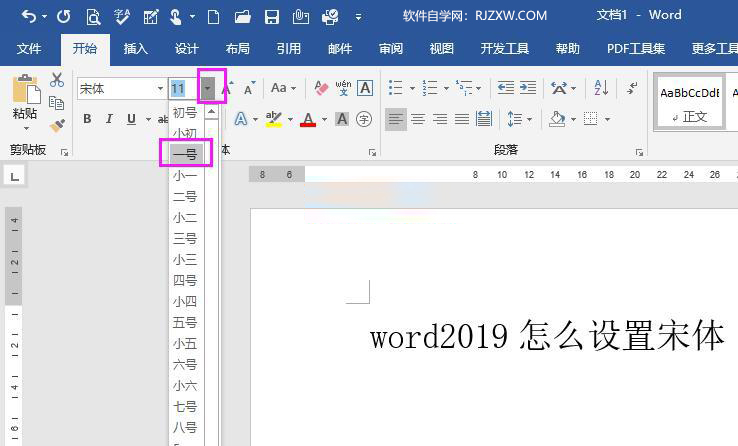The image size is (738, 446).
Task: Click the Character Border icon
Action: click(x=365, y=88)
